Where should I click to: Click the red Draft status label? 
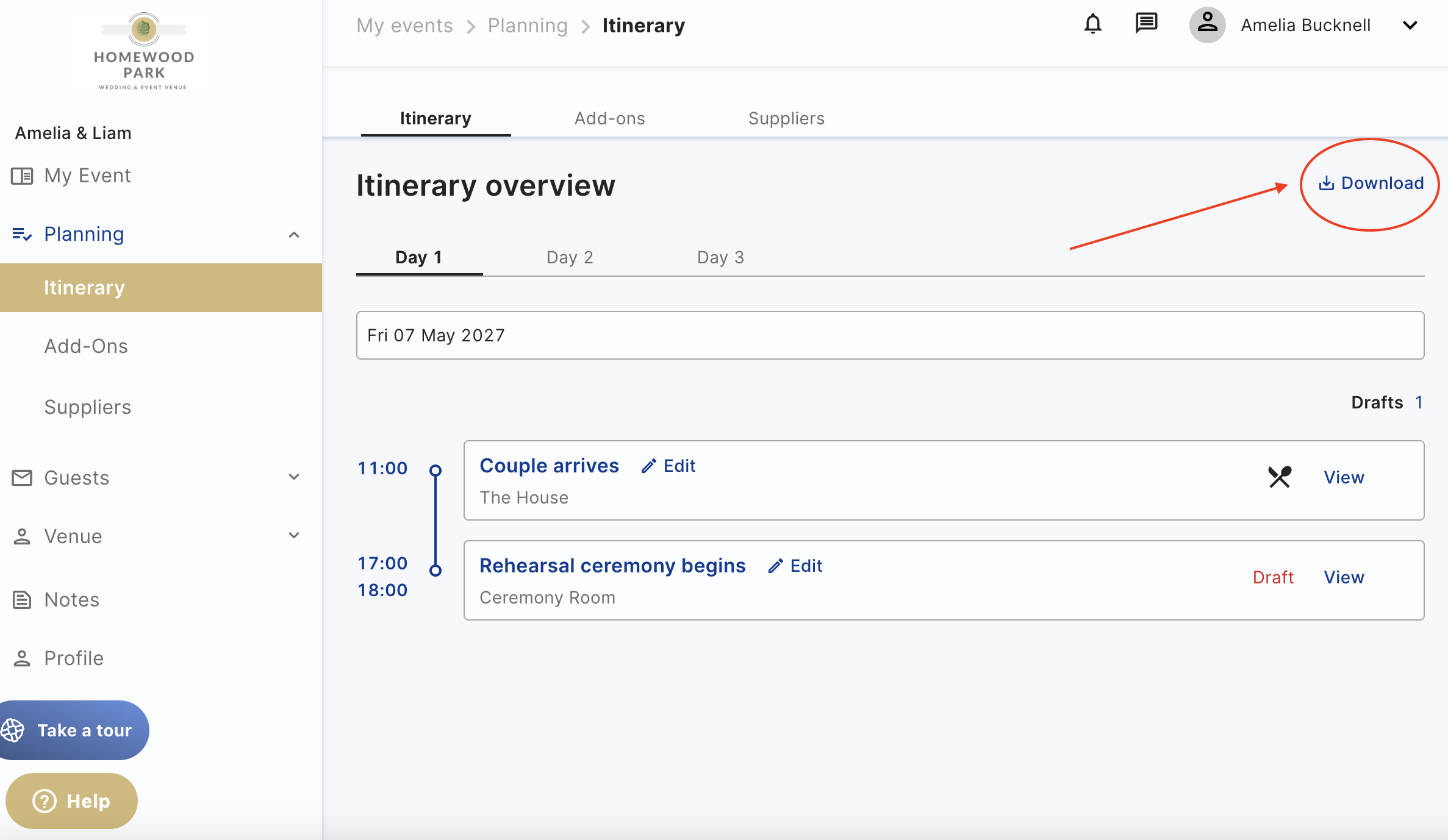[x=1273, y=577]
